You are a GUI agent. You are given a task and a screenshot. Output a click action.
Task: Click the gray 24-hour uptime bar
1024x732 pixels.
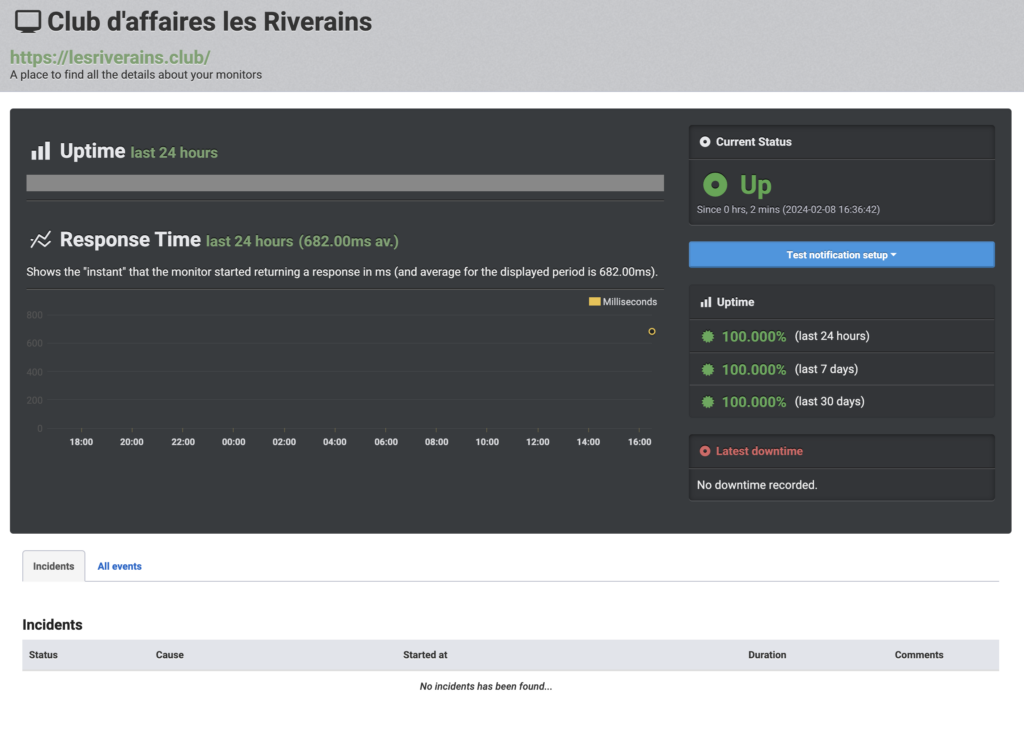[345, 183]
